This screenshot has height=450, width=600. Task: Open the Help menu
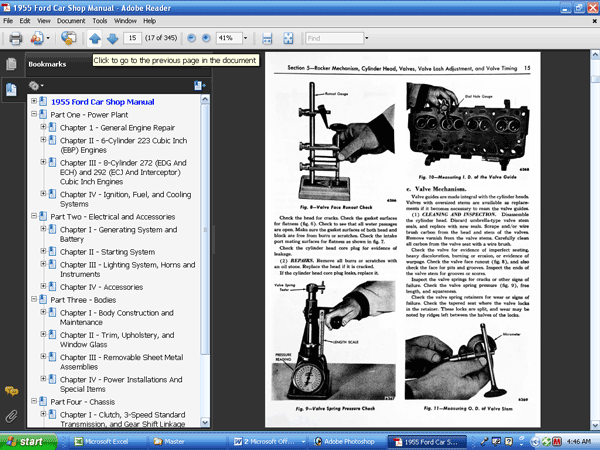[149, 21]
